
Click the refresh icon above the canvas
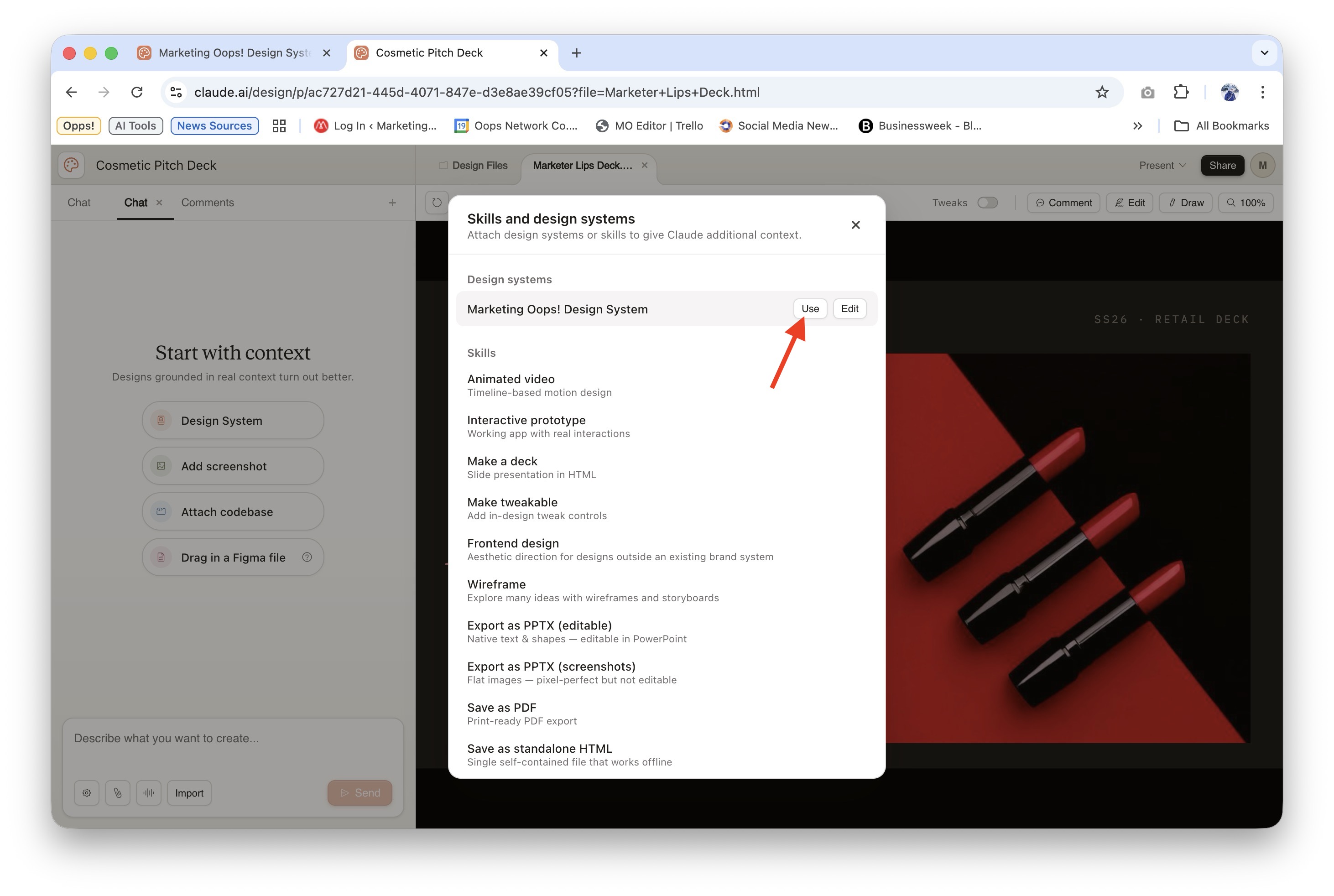click(437, 203)
